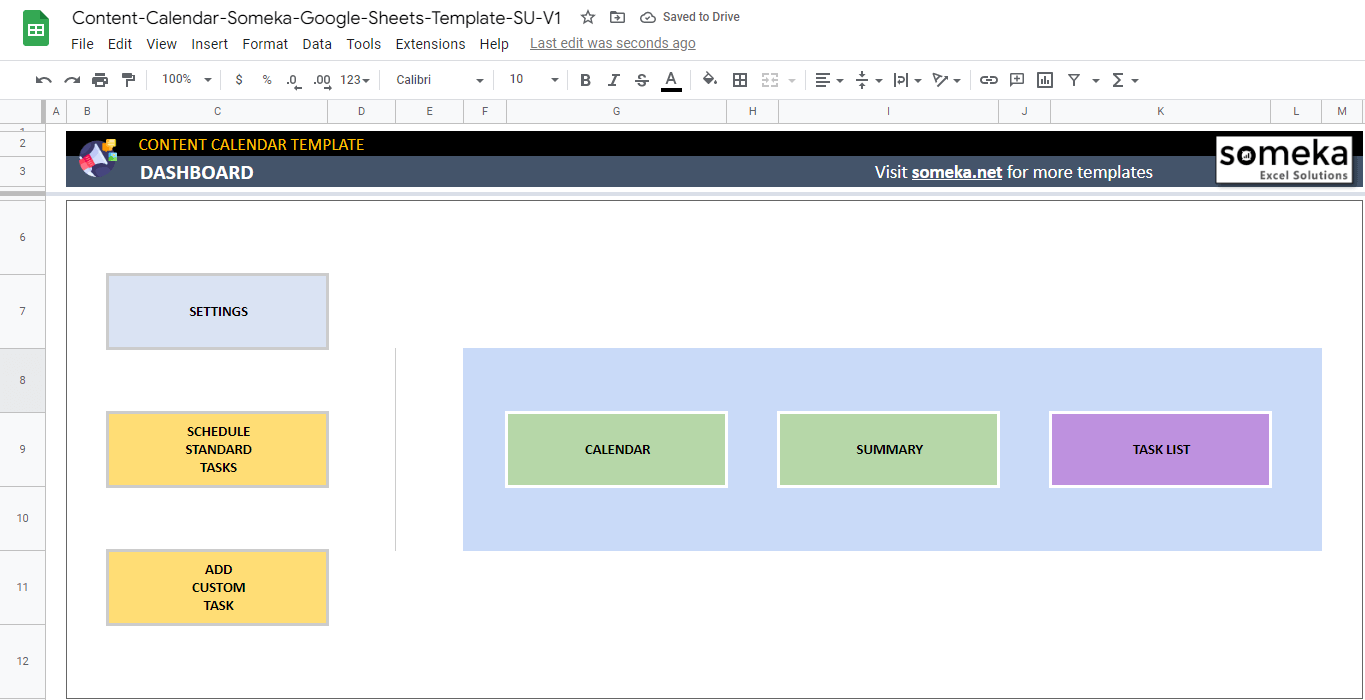Toggle italic text formatting
The image size is (1365, 700).
(x=614, y=80)
